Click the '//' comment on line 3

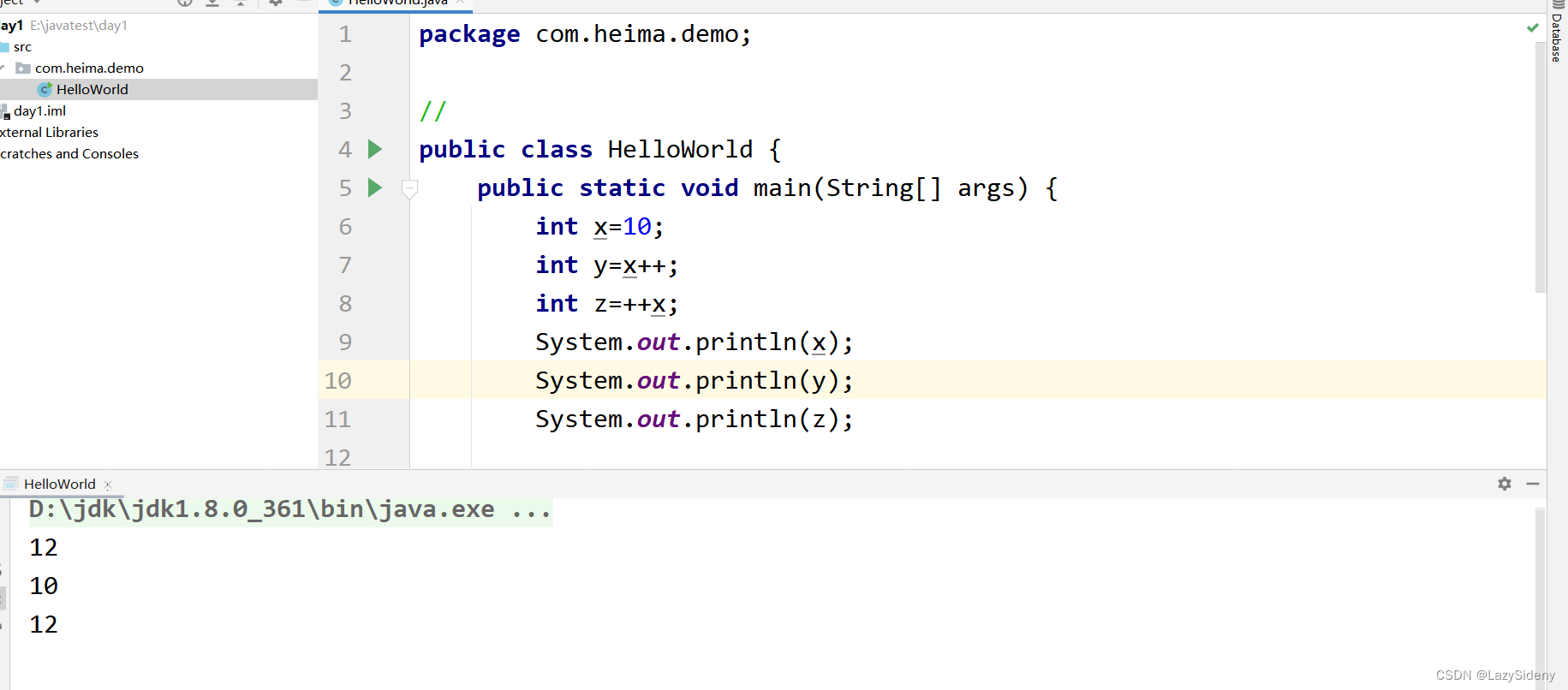(x=433, y=111)
